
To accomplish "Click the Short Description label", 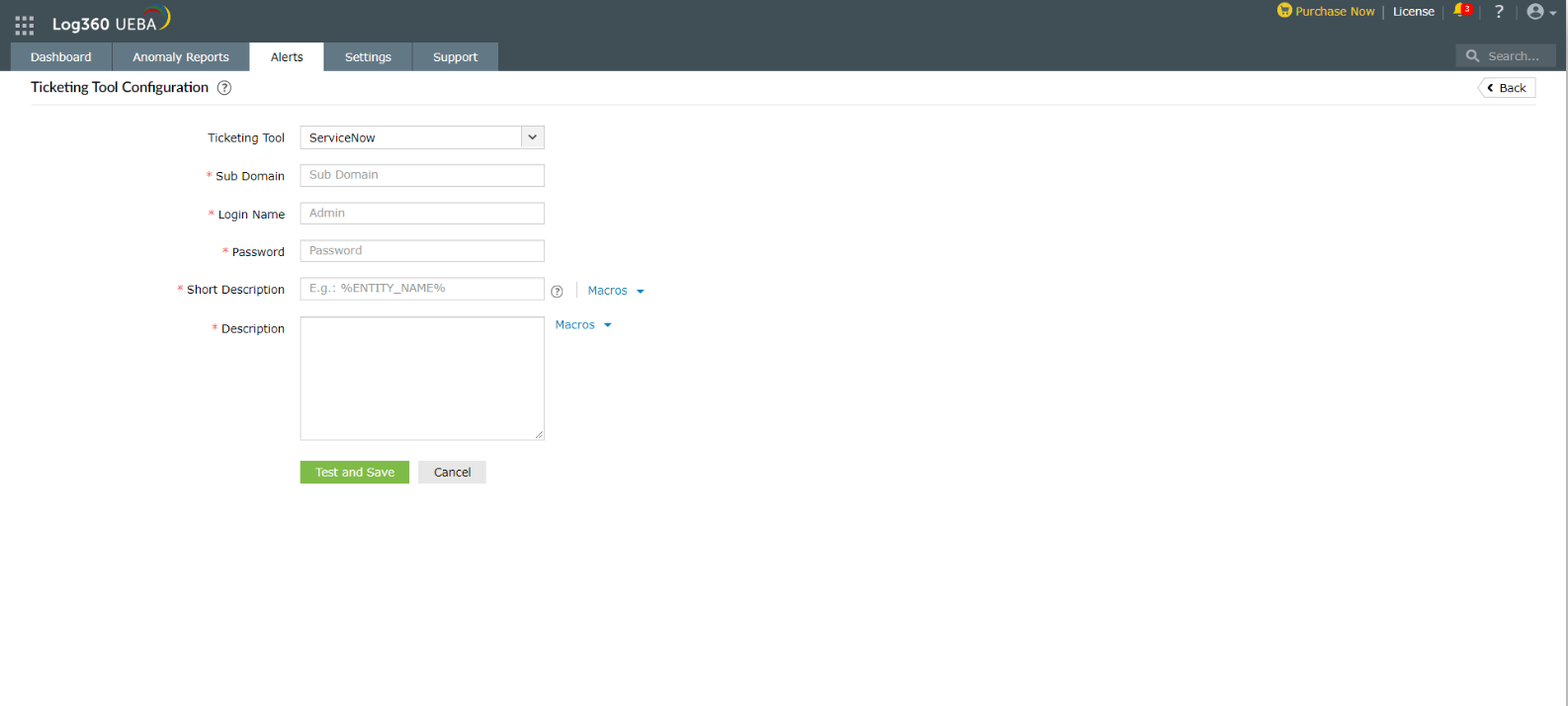I will pyautogui.click(x=235, y=290).
